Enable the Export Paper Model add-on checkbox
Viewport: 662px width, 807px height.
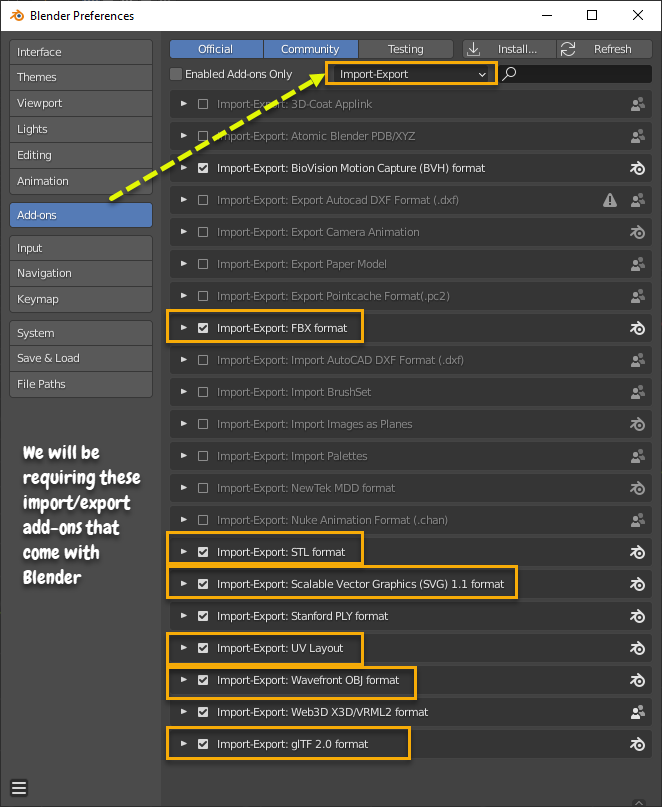[204, 264]
